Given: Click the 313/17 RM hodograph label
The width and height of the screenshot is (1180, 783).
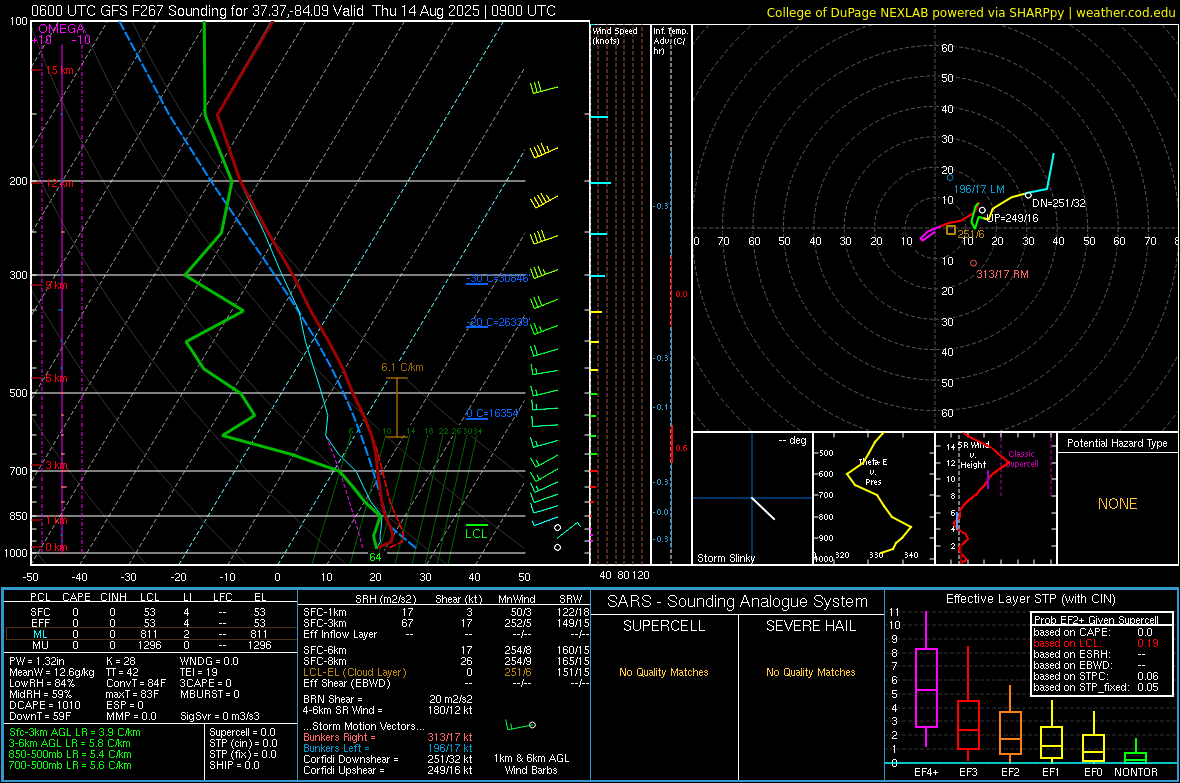Looking at the screenshot, I should tap(1002, 274).
